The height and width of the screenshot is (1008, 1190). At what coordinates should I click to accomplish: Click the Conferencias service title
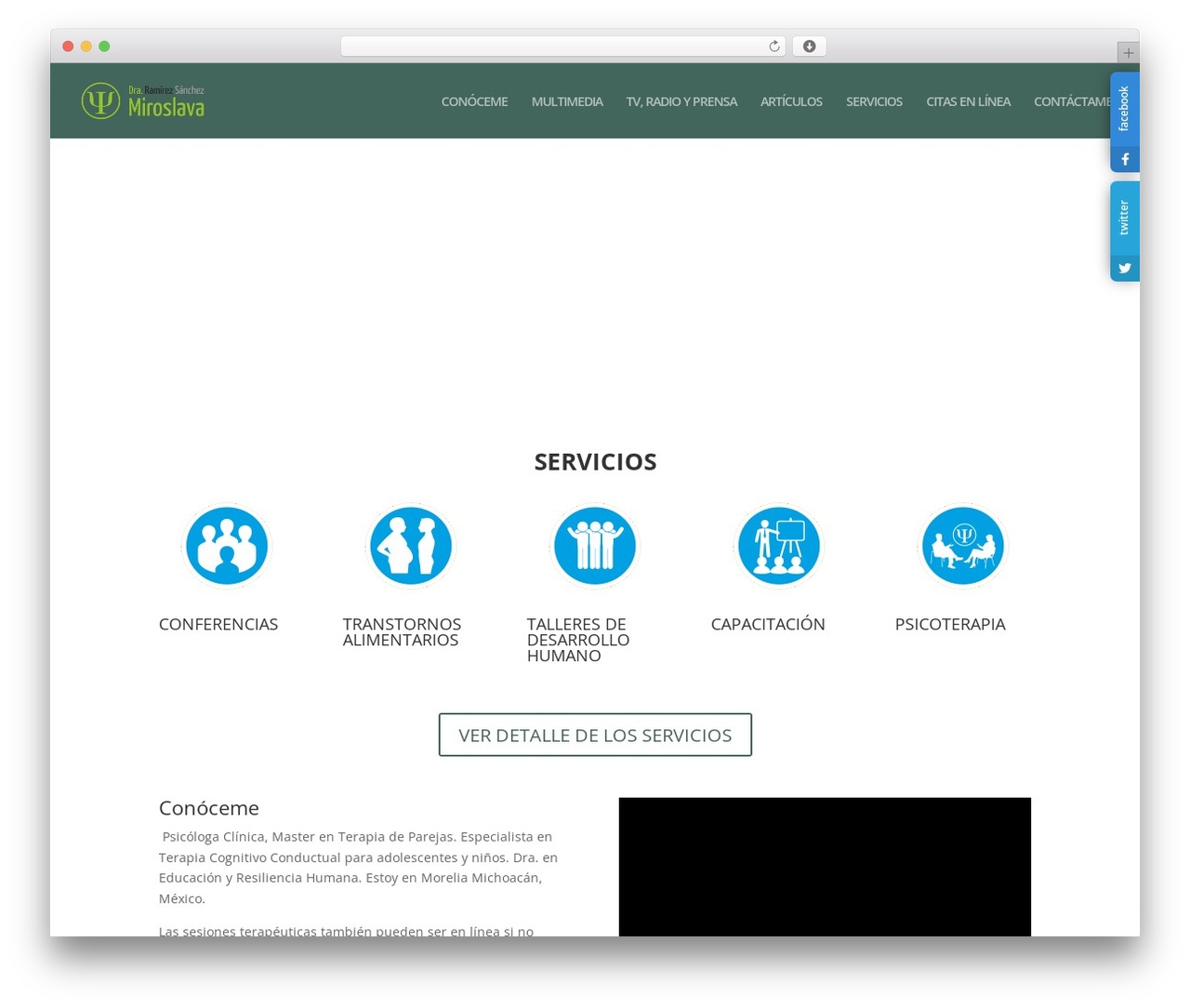218,624
